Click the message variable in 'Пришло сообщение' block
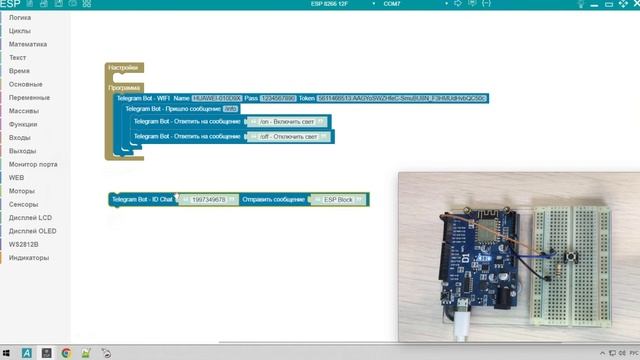Viewport: 640px width, 360px height. [230, 109]
